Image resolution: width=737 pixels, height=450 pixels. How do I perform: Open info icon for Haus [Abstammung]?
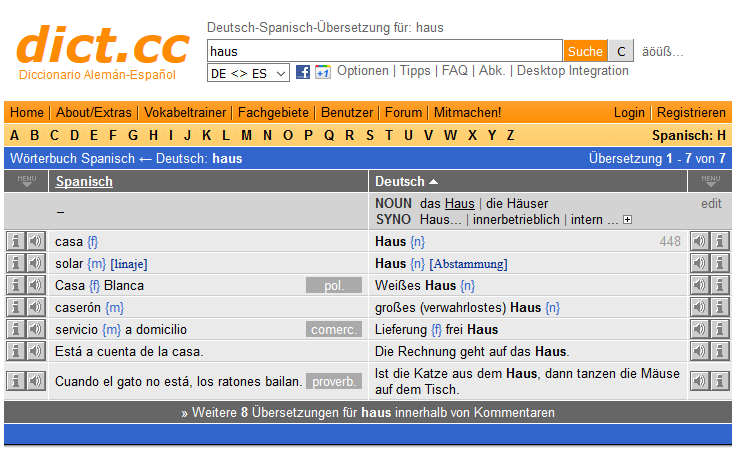click(719, 263)
